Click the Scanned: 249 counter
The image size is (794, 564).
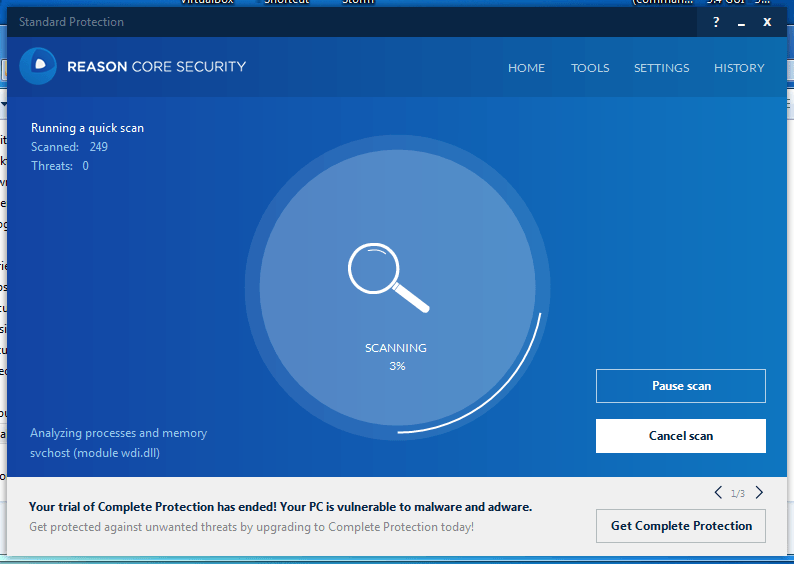tap(69, 147)
